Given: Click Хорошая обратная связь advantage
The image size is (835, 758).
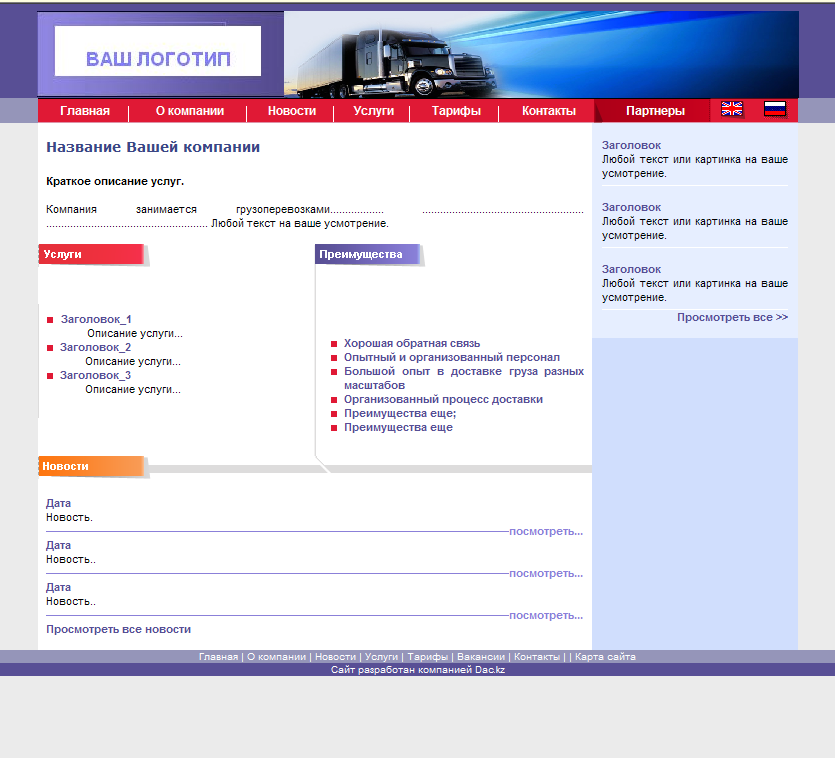Looking at the screenshot, I should coord(412,344).
